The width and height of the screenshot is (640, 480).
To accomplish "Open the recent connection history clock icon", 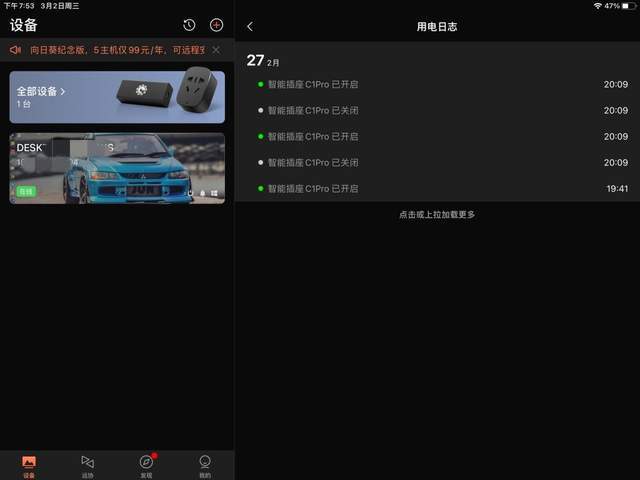I will (189, 25).
